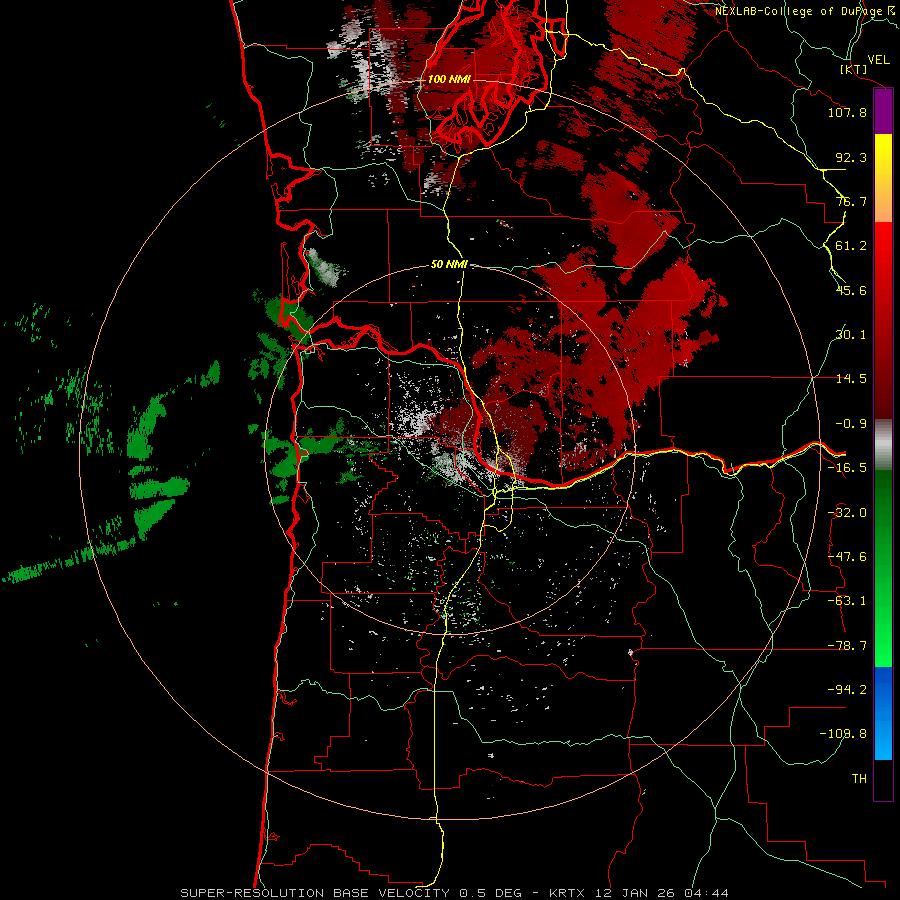Click the 30.1 velocity scale value

851,335
